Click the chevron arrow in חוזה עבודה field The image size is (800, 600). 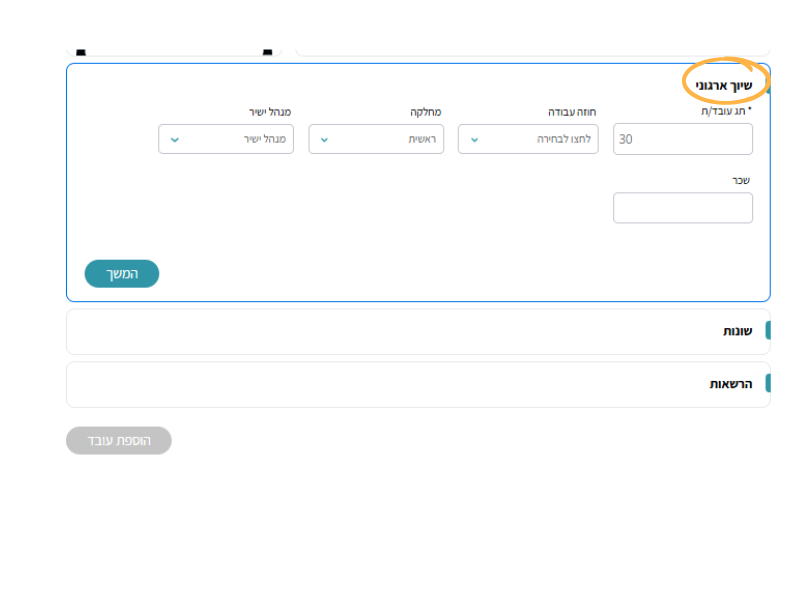point(474,139)
